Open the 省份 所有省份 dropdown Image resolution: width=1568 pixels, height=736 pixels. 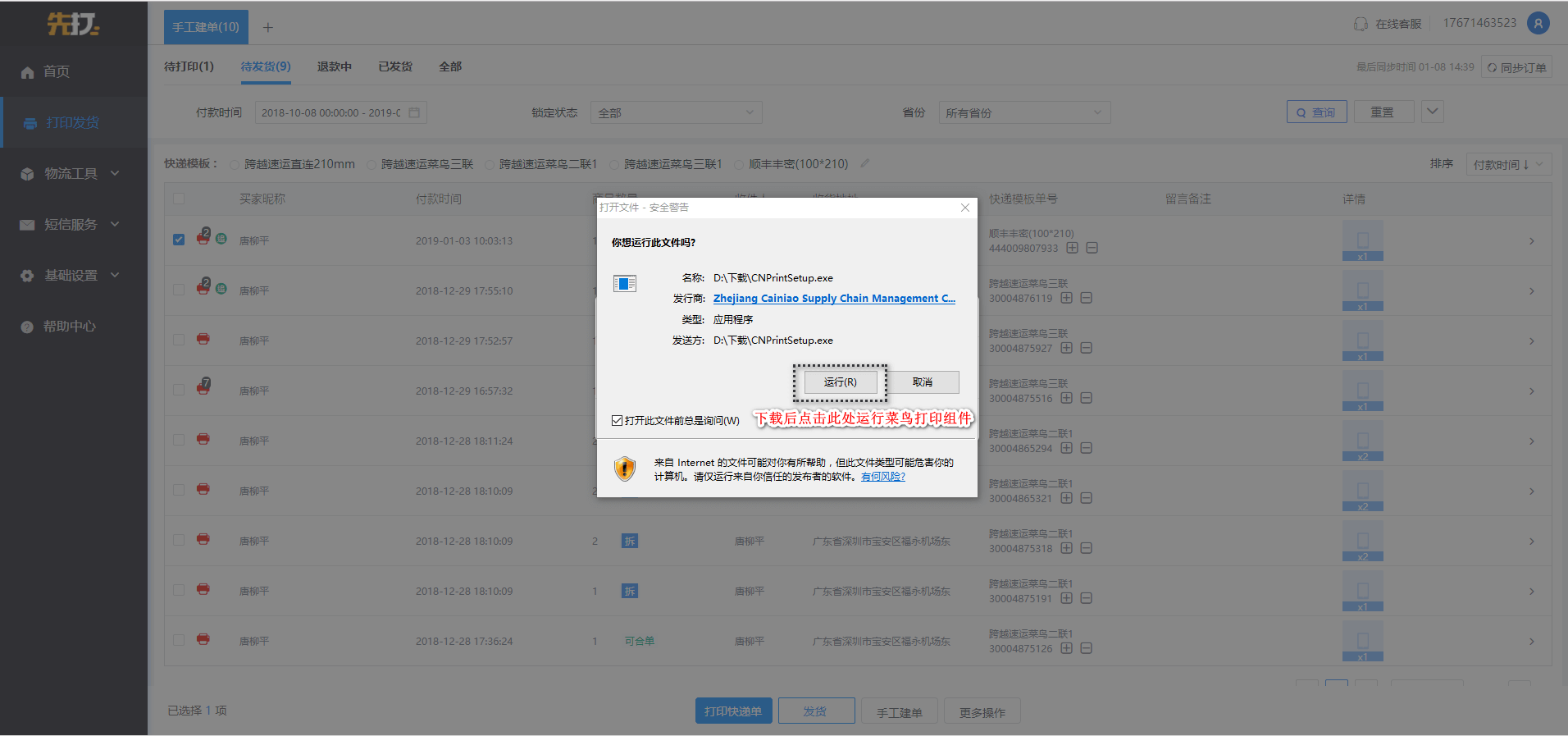(x=1024, y=112)
